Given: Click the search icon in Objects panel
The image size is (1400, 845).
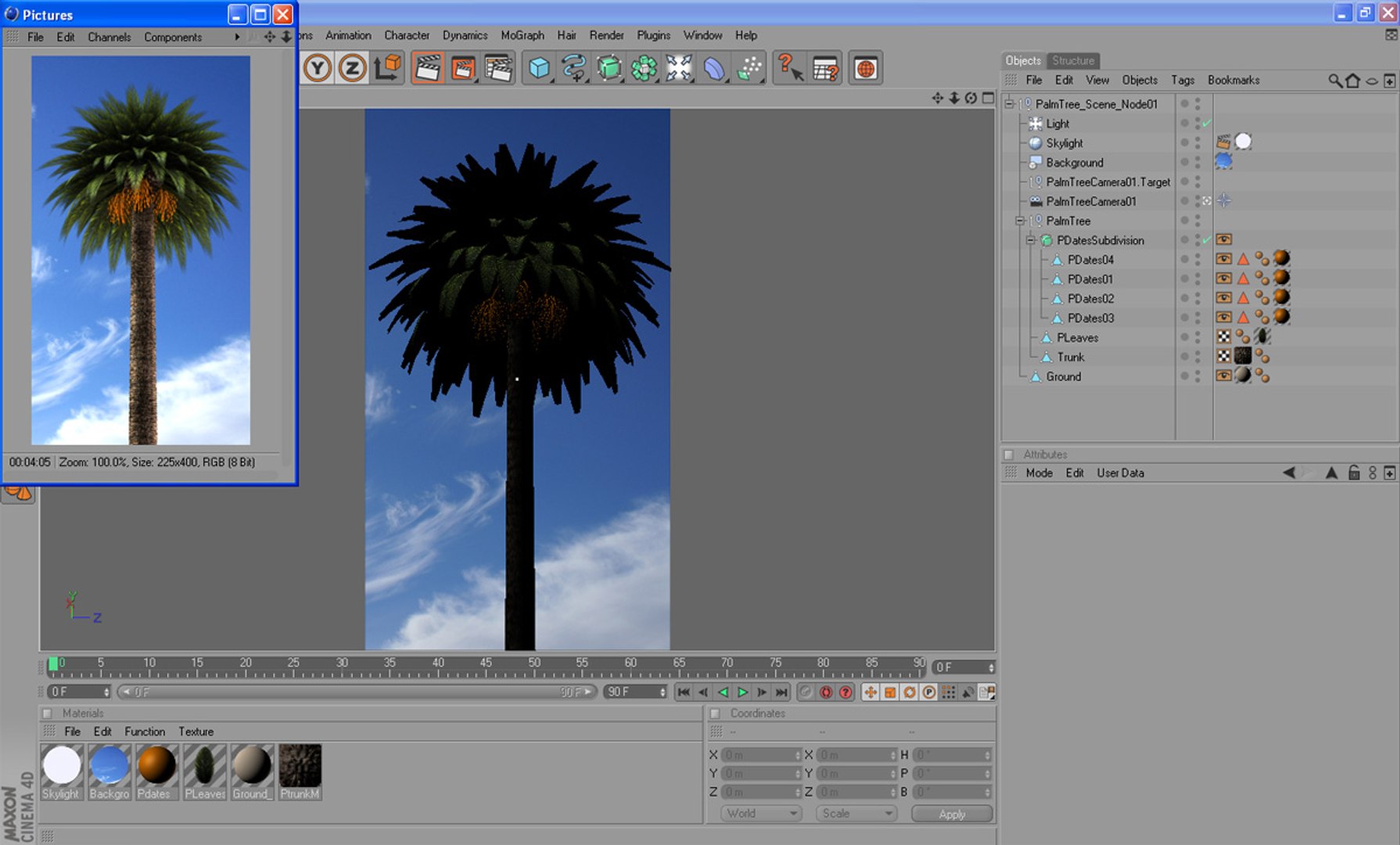Looking at the screenshot, I should 1335,81.
